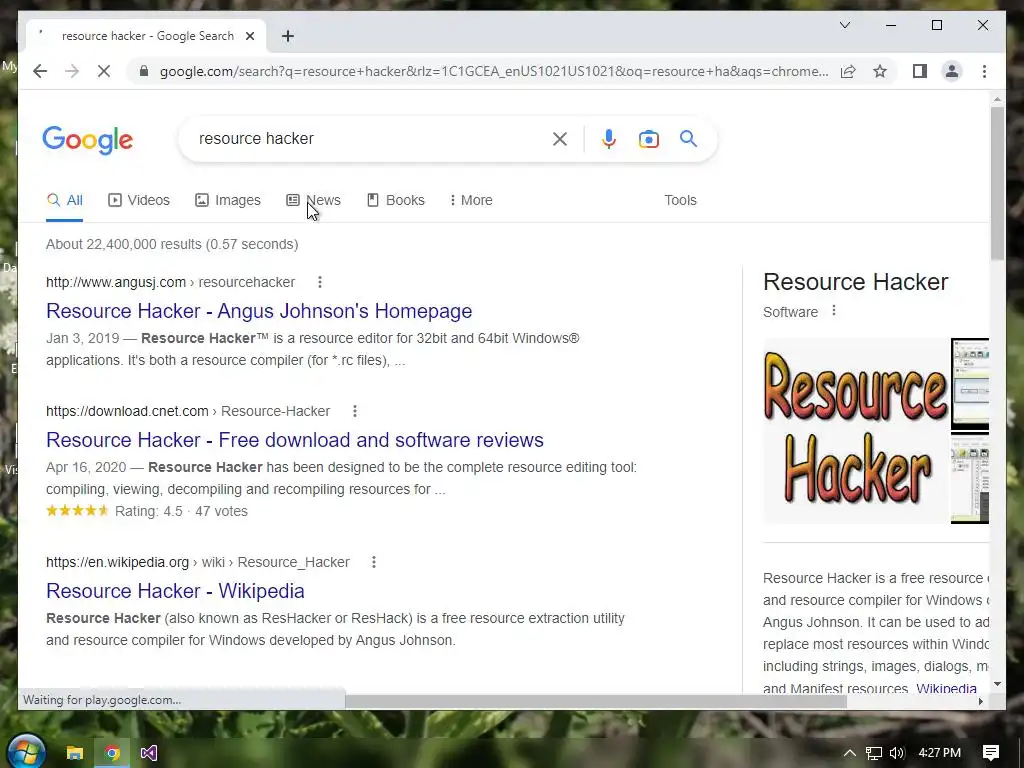Click the http://www.angusj.com URL text
Screen dimensions: 1024x768
coord(116,282)
